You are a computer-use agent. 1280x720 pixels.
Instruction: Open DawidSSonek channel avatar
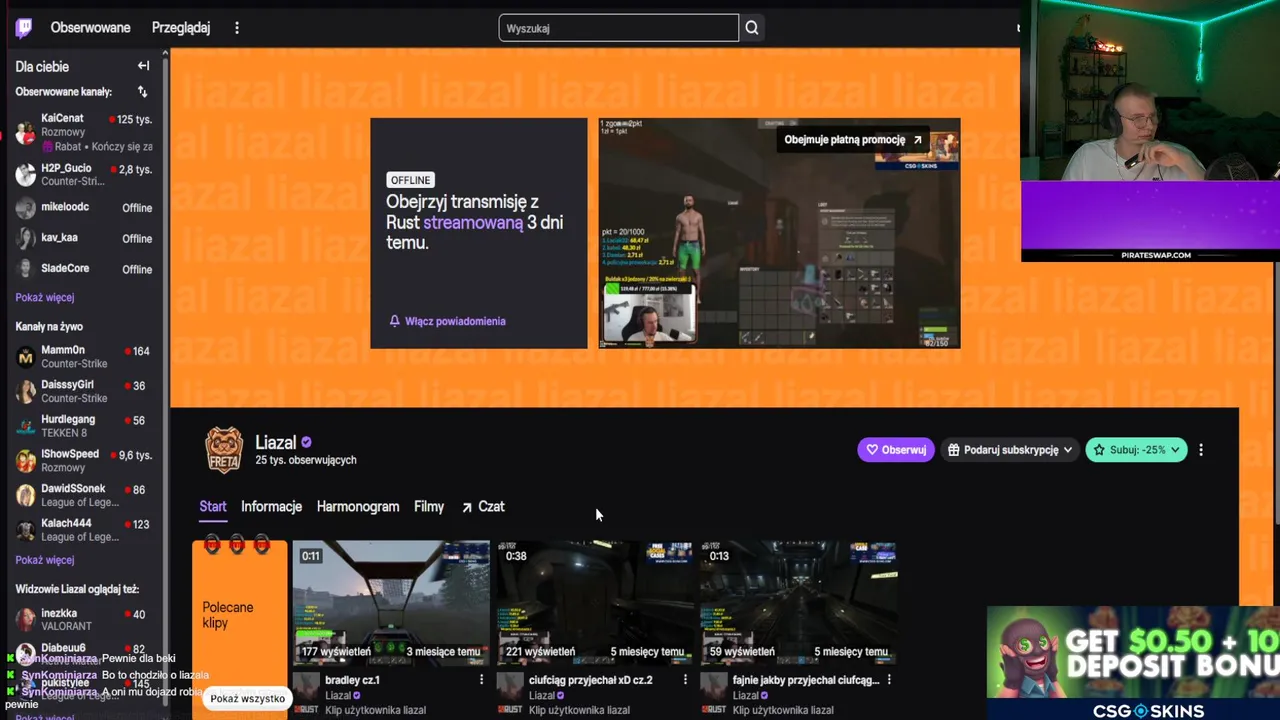click(26, 495)
